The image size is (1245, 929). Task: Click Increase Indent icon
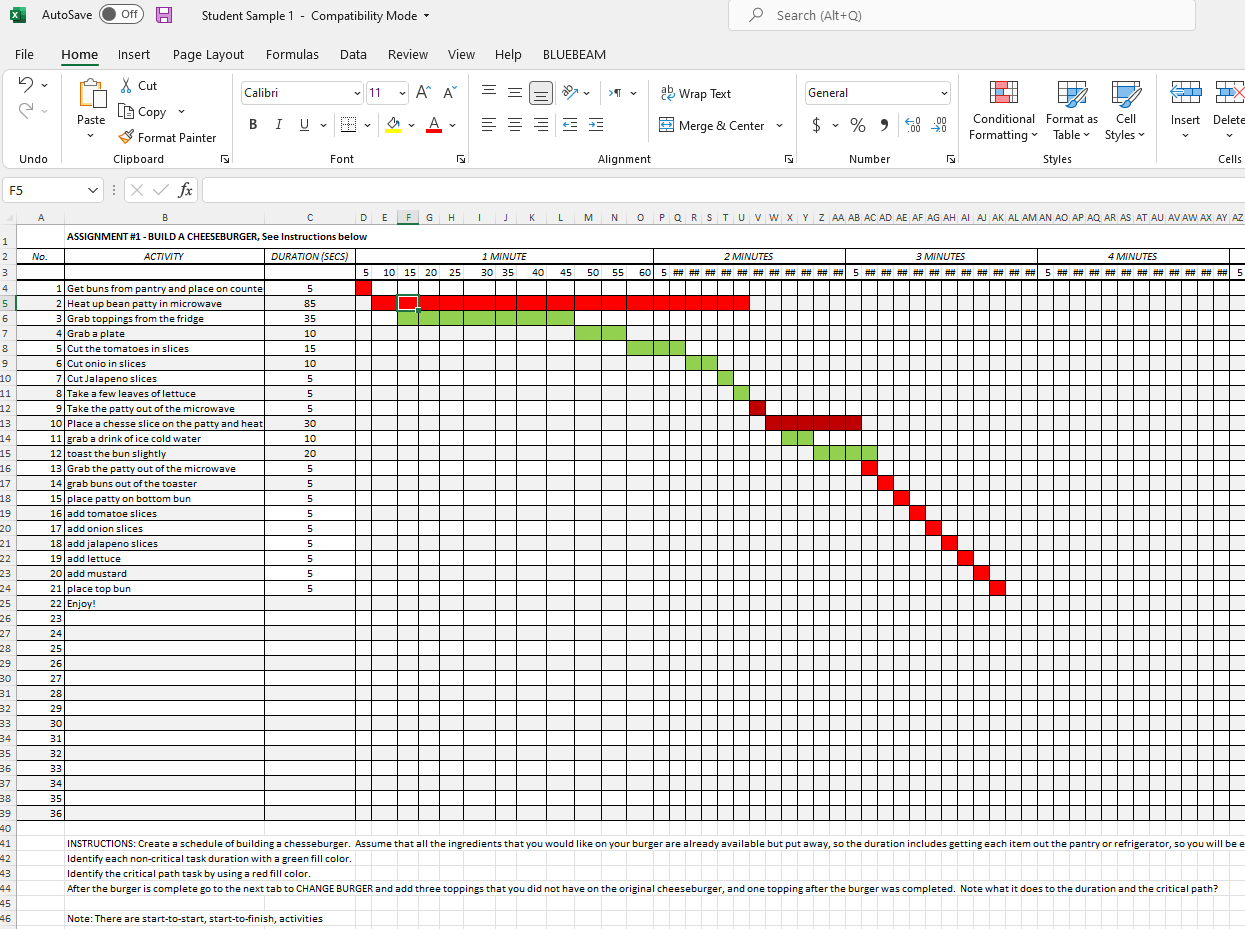(595, 125)
